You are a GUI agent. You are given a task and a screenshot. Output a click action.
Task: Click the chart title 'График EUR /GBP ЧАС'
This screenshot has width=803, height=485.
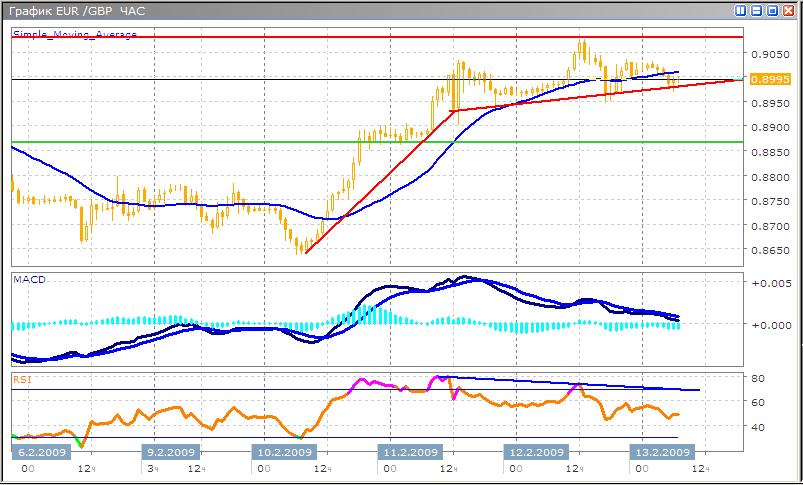click(x=77, y=10)
